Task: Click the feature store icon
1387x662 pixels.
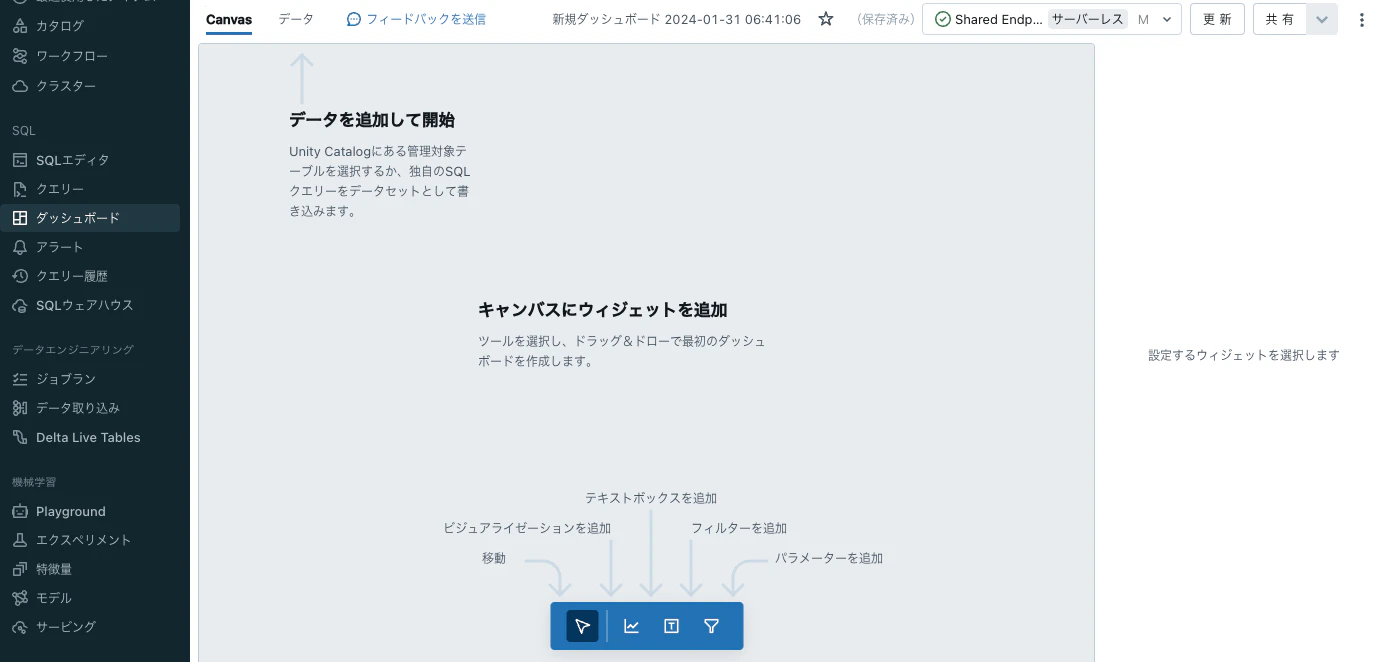Action: (20, 569)
